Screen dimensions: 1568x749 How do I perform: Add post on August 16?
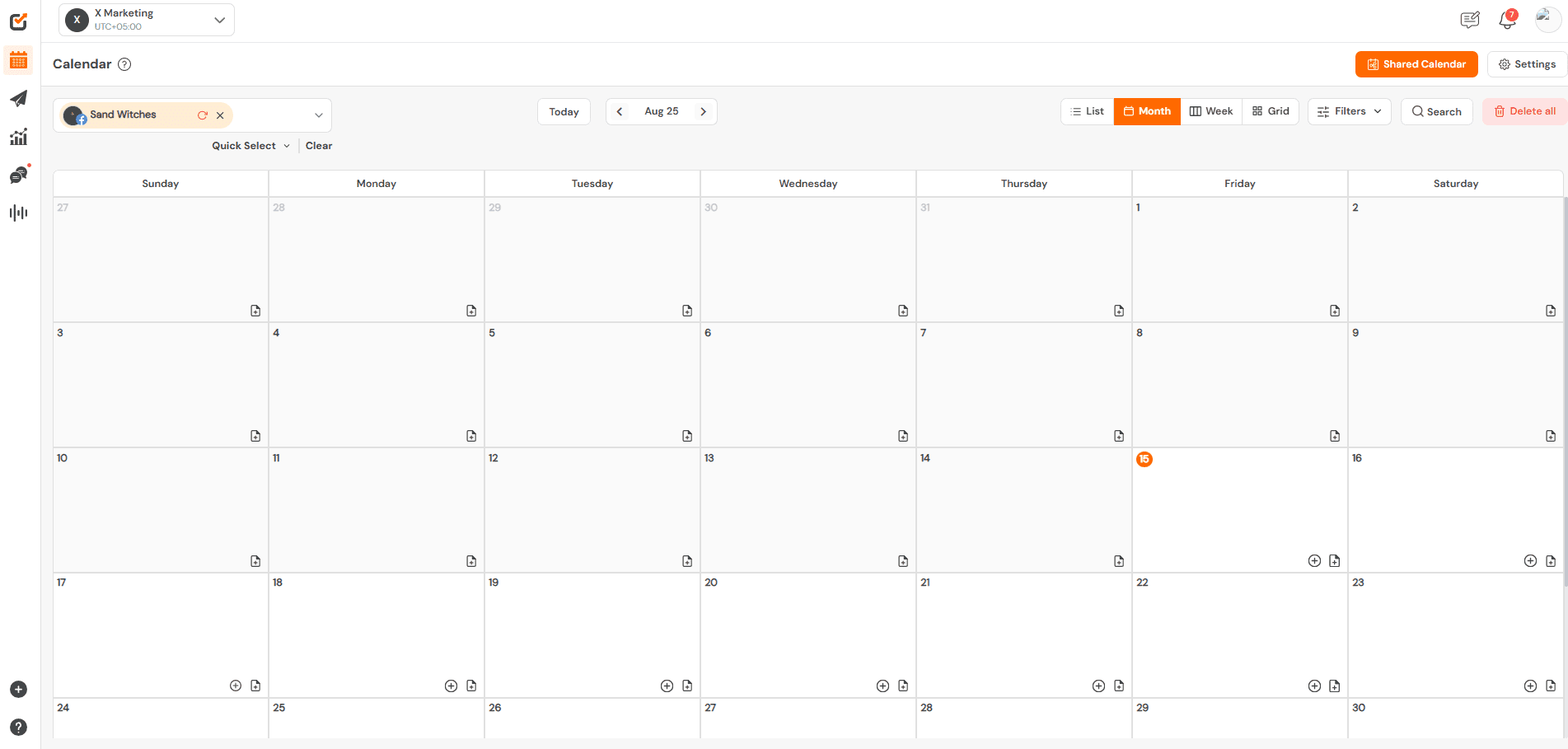[x=1530, y=561]
